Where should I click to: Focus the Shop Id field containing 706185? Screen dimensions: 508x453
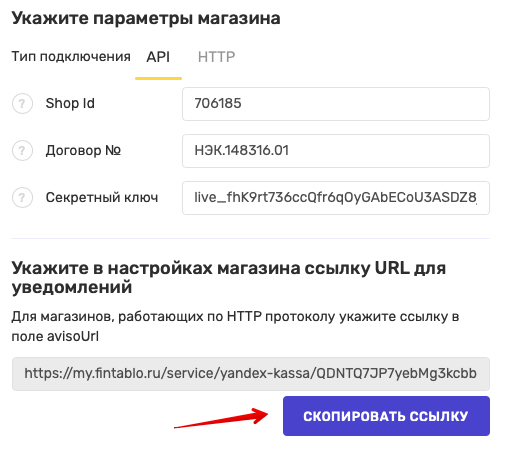pyautogui.click(x=336, y=104)
